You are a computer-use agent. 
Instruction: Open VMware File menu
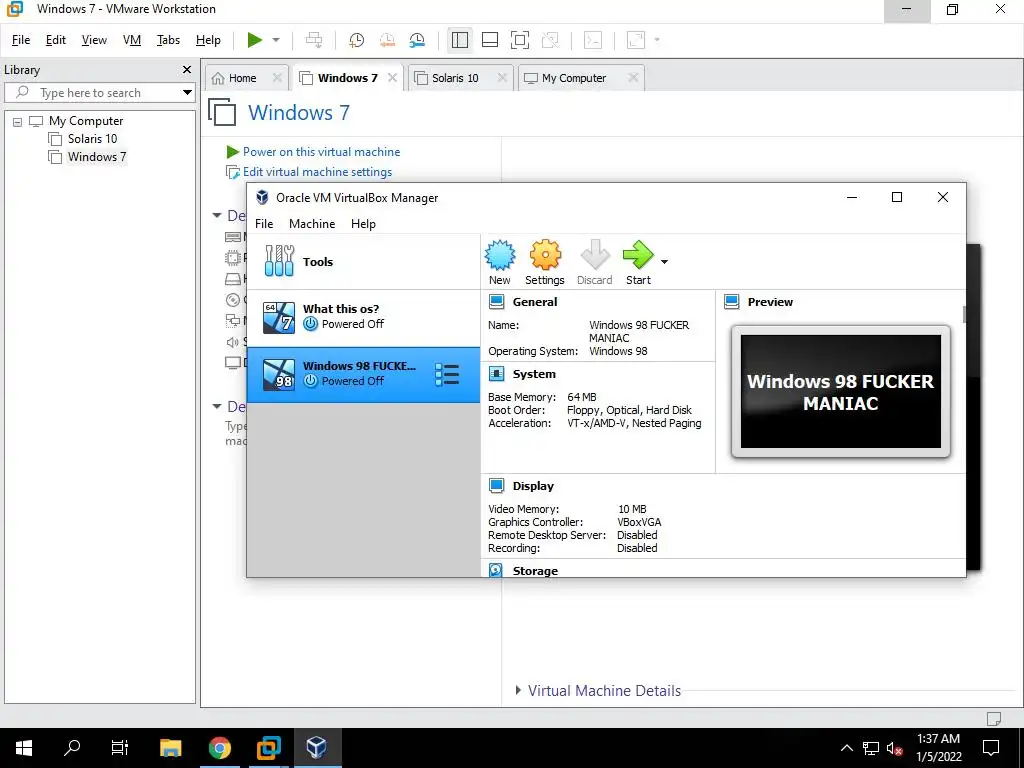pos(21,40)
